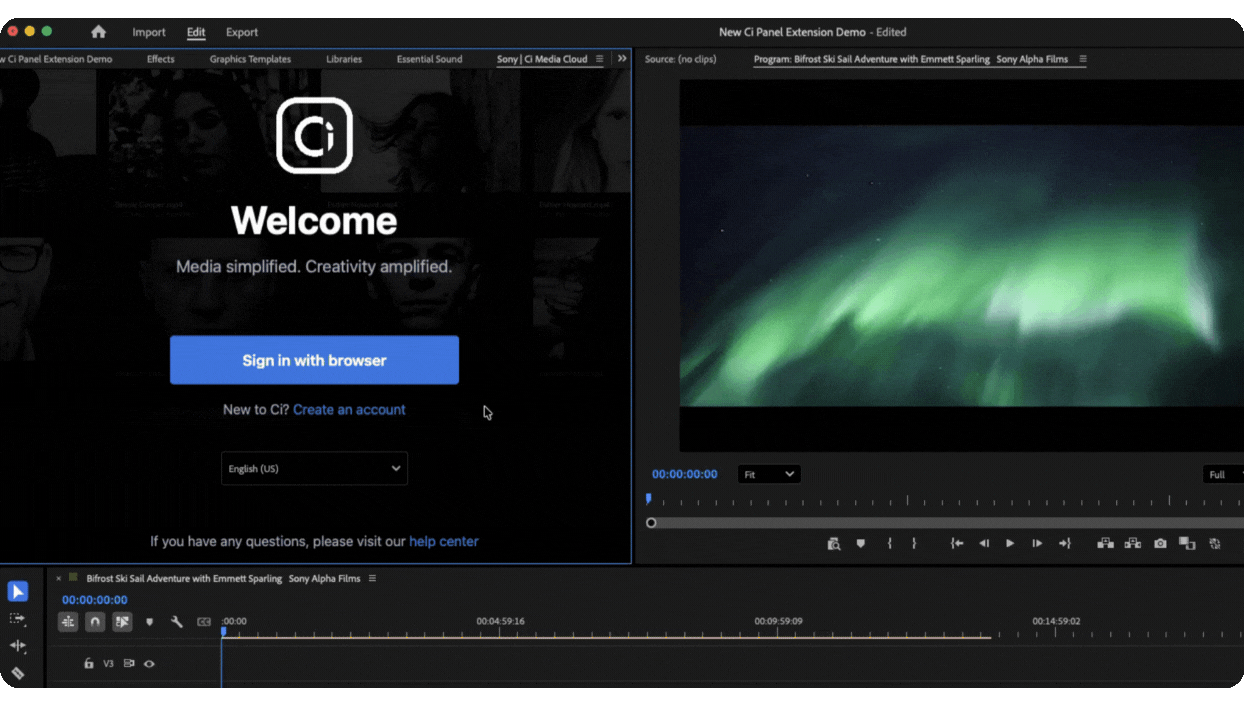Select the Selection tool arrow
Screen dimensions: 1244x706
pos(17,591)
